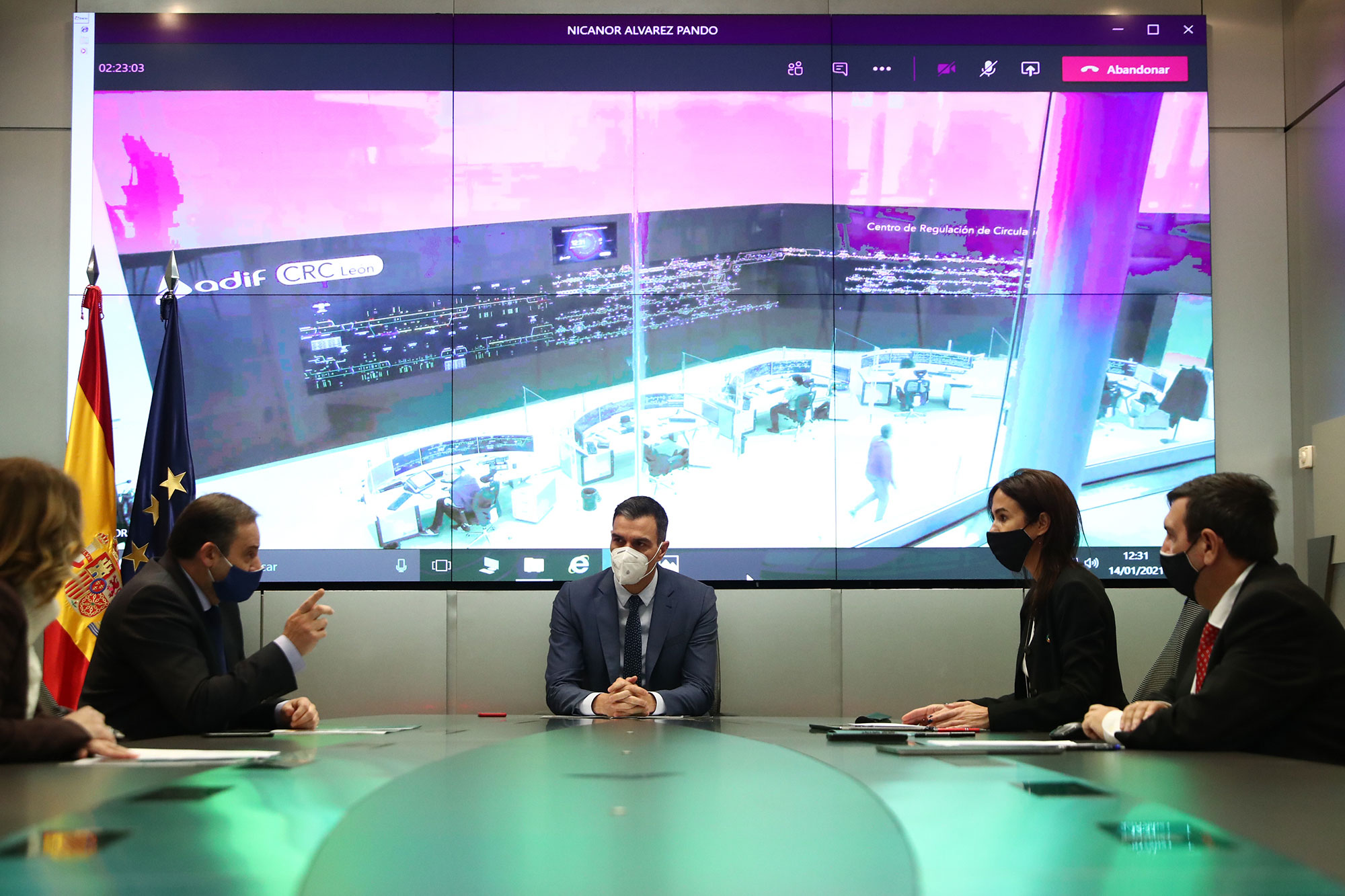Show the participants list icon
Viewport: 1345px width, 896px height.
point(795,68)
